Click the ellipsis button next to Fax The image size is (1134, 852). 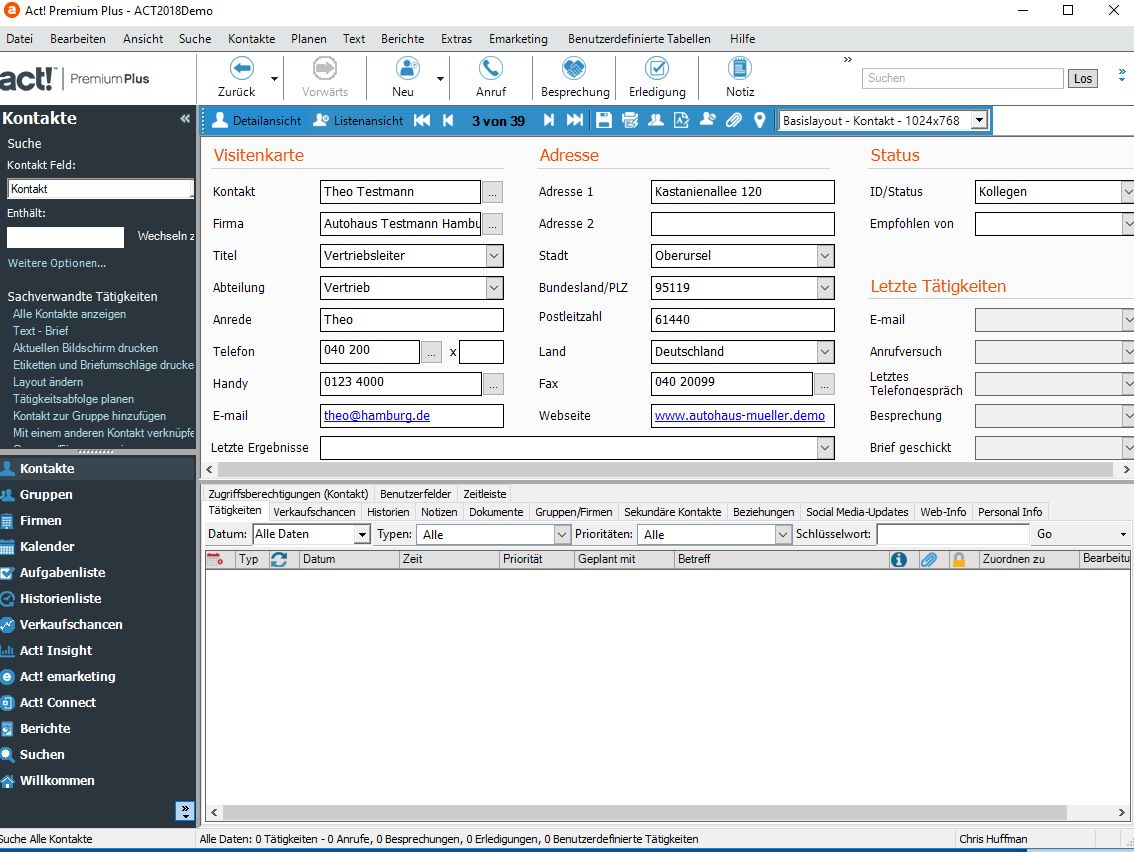click(x=824, y=384)
